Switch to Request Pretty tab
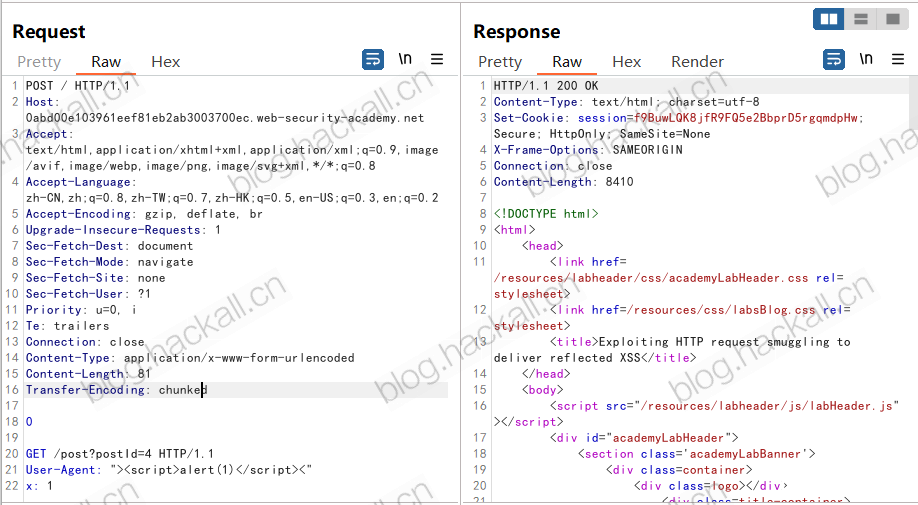918x505 pixels. click(39, 62)
